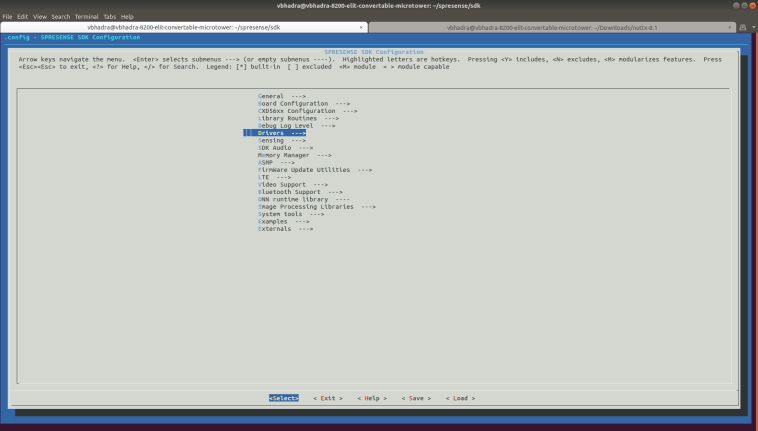
Task: Enter the SDK Audio submenu
Action: (x=285, y=148)
